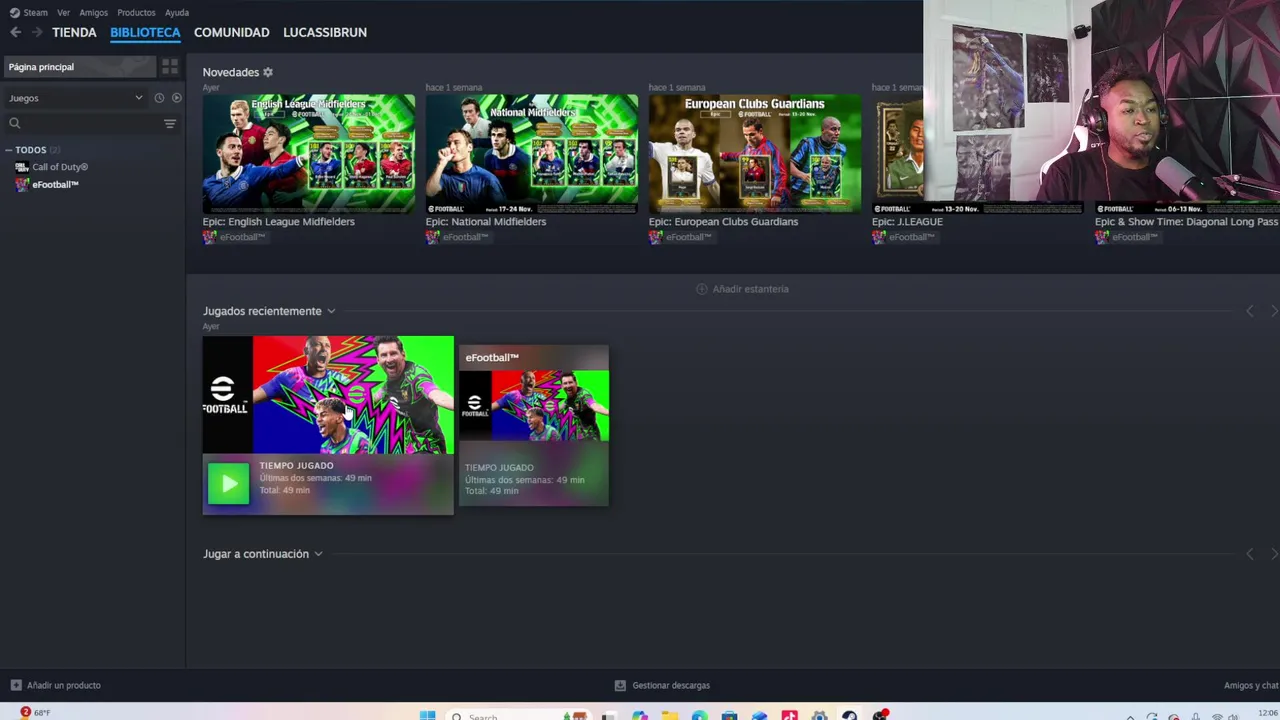Click the plus icon for Añadir un producto
Viewport: 1280px width, 720px height.
click(16, 685)
